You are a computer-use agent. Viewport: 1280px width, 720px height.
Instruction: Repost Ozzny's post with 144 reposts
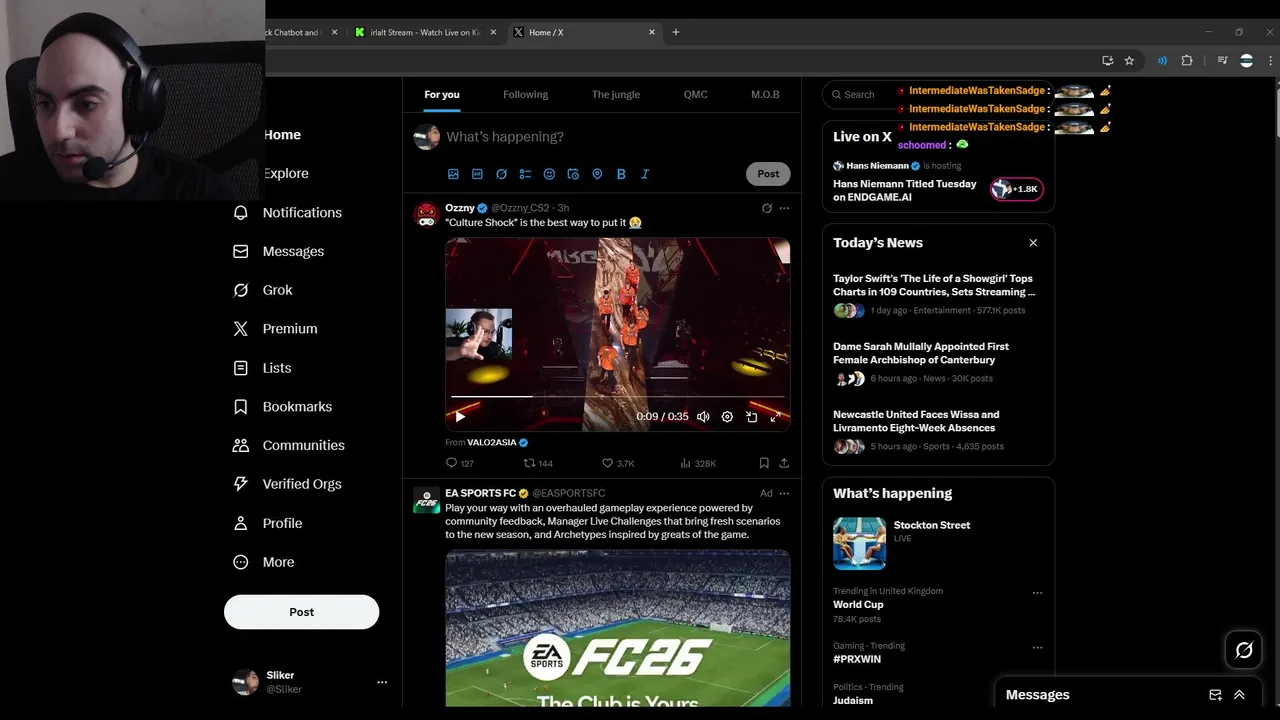click(x=539, y=463)
